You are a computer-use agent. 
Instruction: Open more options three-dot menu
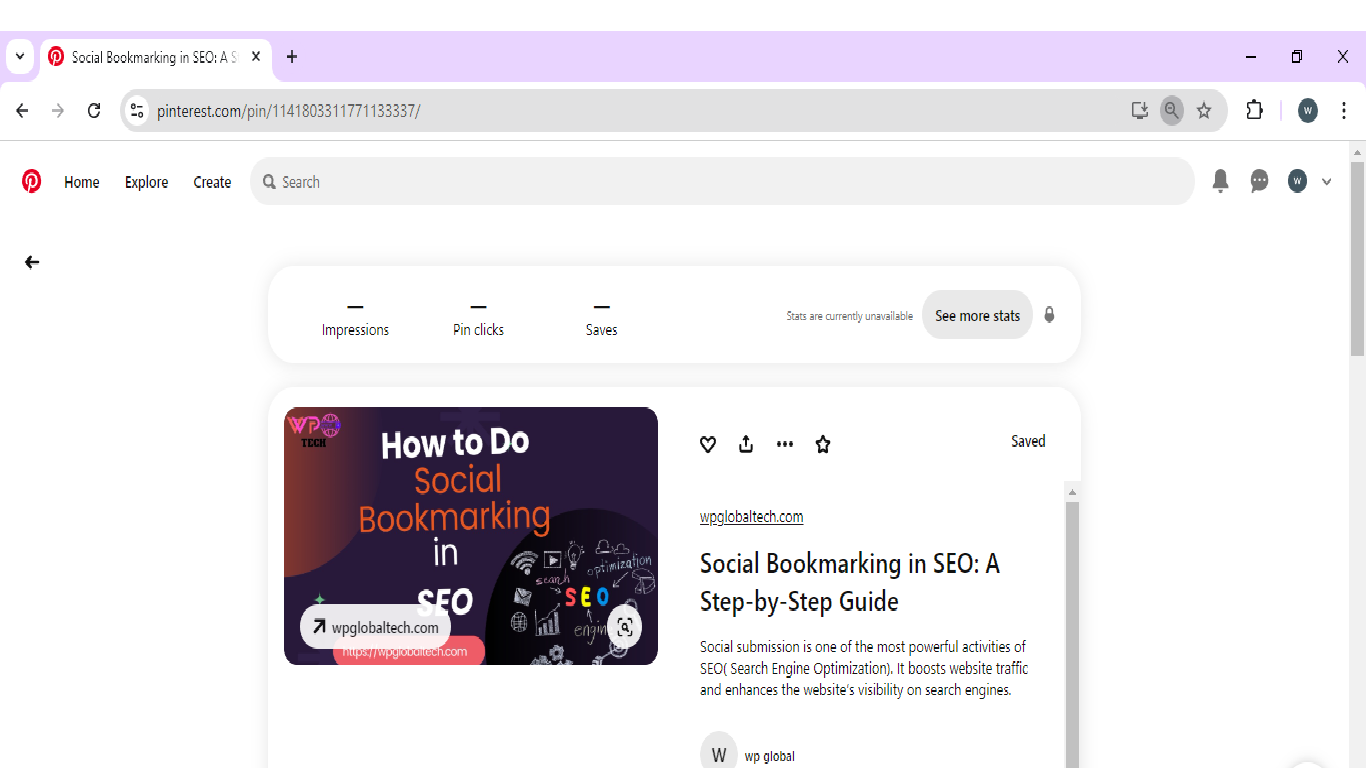(x=785, y=444)
